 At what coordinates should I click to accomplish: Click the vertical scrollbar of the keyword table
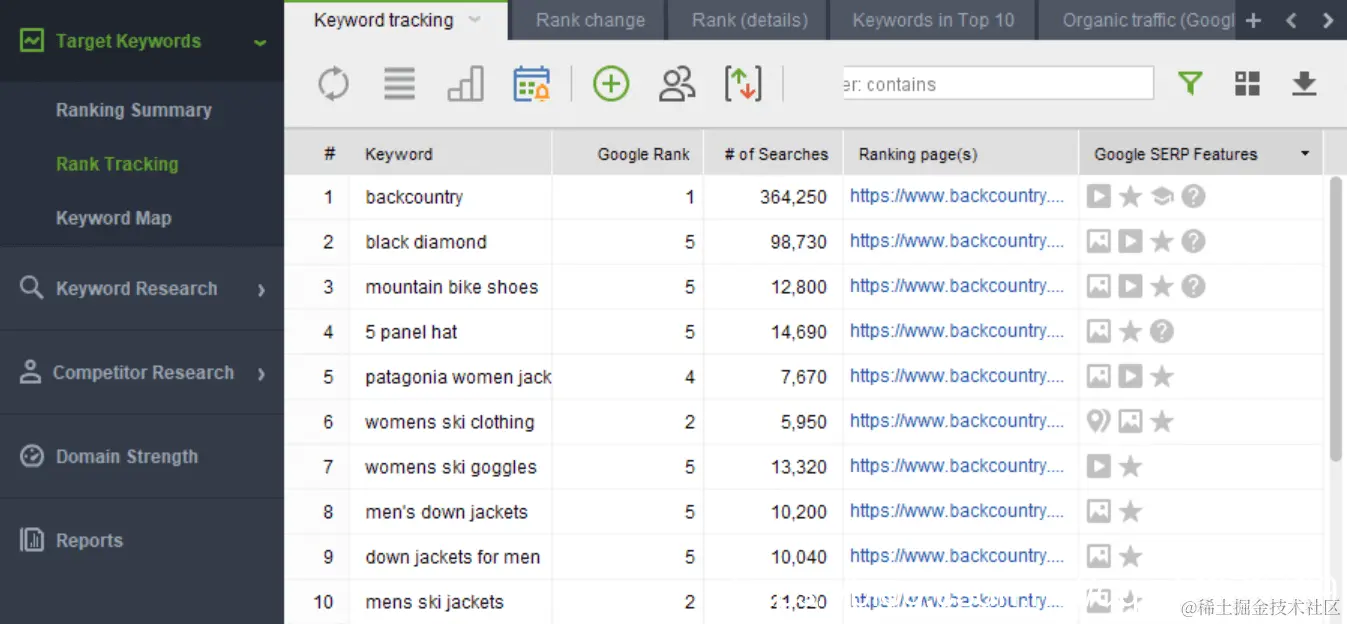tap(1336, 318)
